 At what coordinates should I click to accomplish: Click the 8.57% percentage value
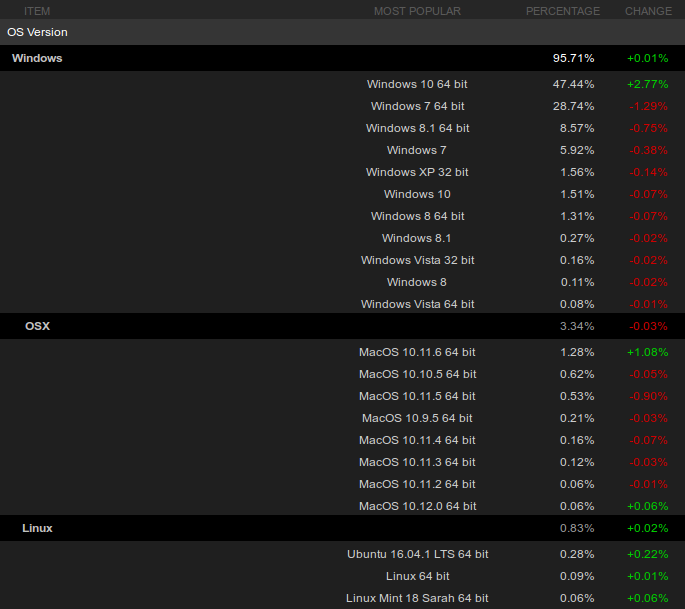click(x=577, y=128)
